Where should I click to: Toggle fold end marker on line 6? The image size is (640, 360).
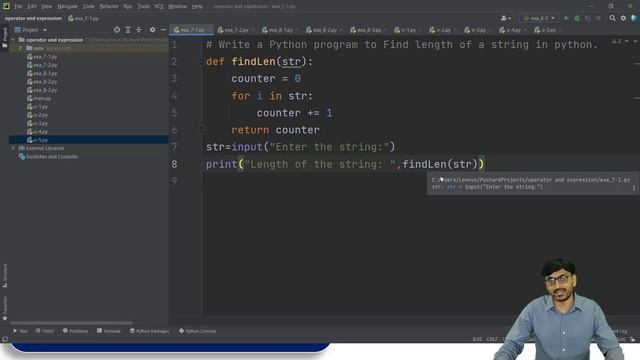(201, 130)
